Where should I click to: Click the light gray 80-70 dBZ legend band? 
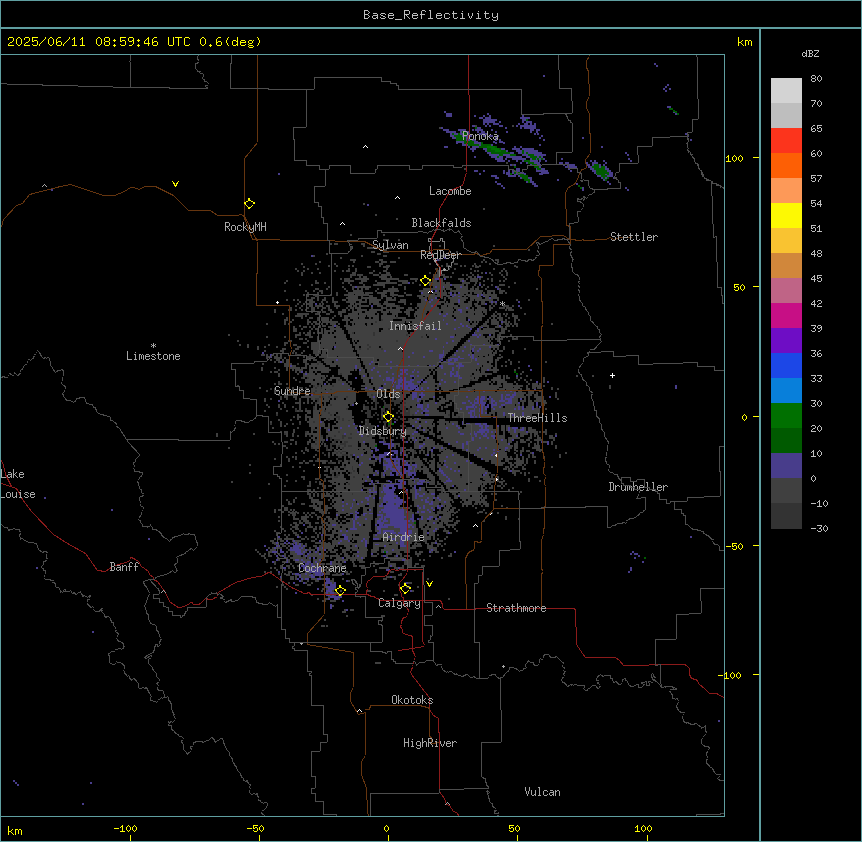(786, 91)
